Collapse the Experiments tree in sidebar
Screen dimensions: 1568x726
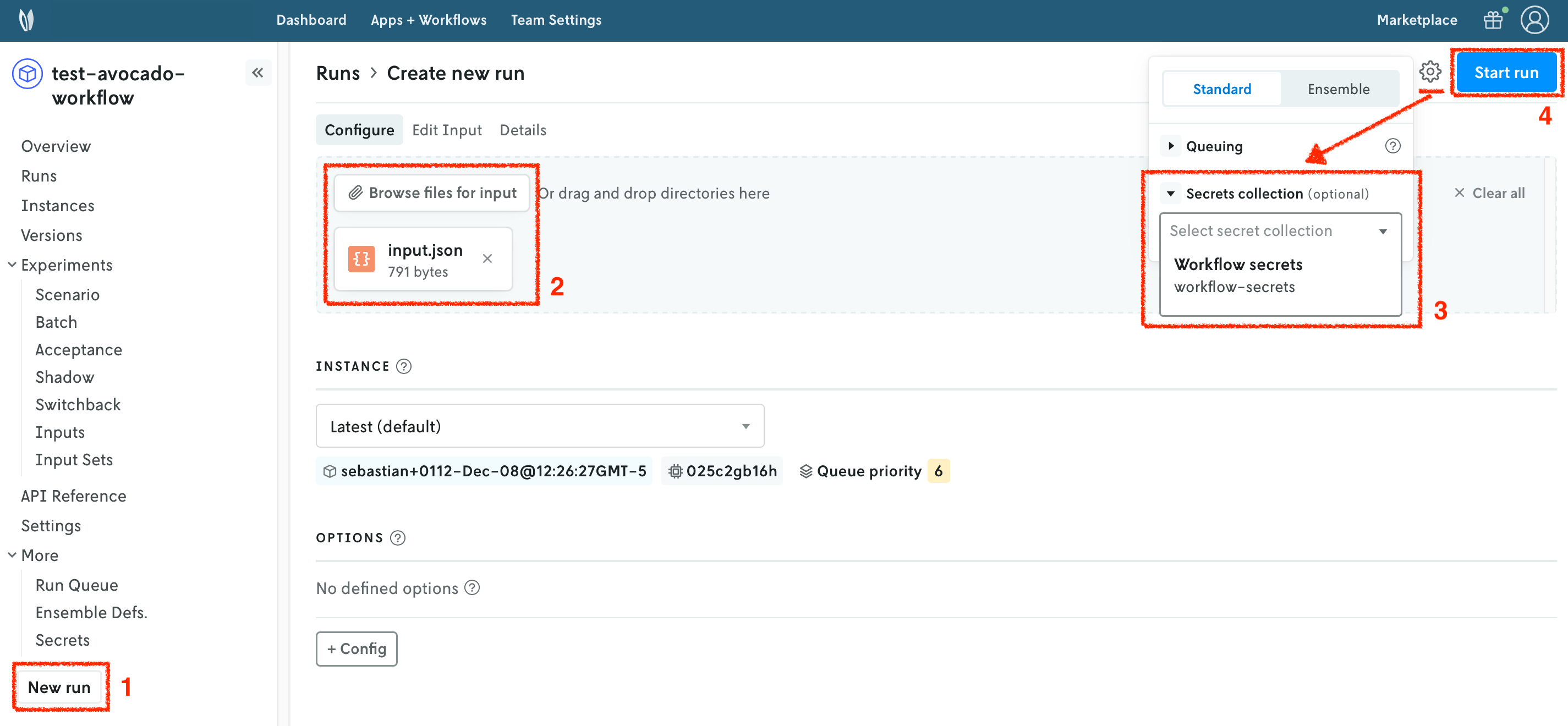point(12,265)
